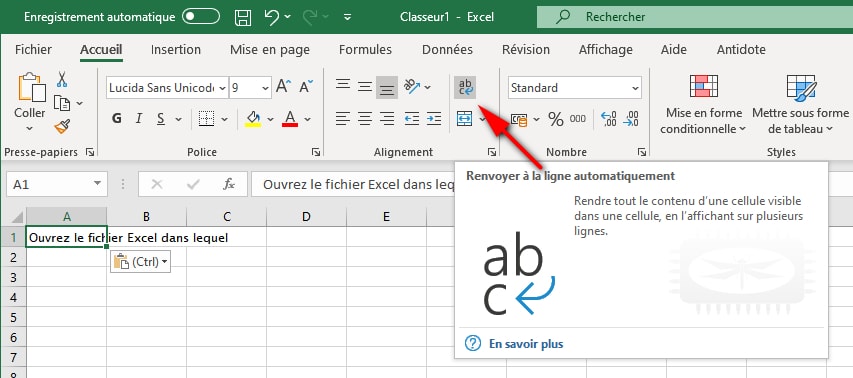Click the italic I icon
Image resolution: width=853 pixels, height=378 pixels.
(139, 119)
